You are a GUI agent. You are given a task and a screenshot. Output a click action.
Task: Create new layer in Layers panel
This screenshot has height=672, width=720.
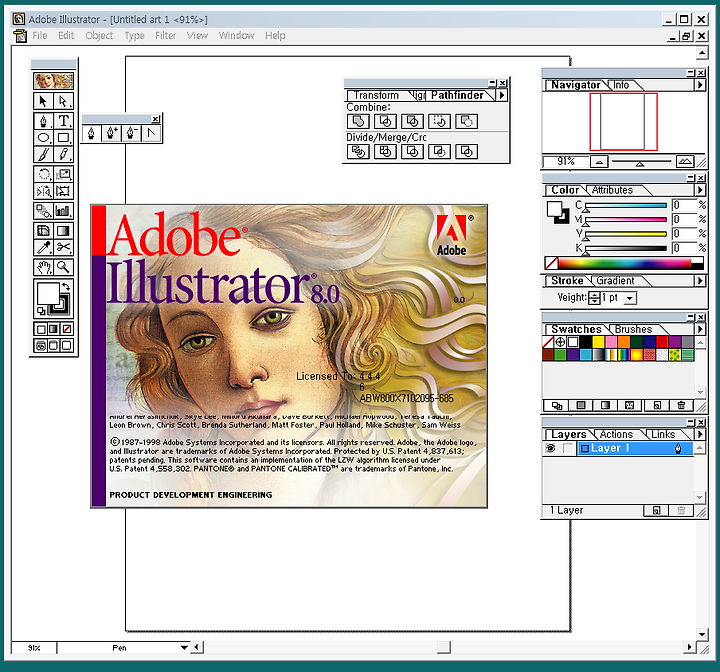pos(657,510)
